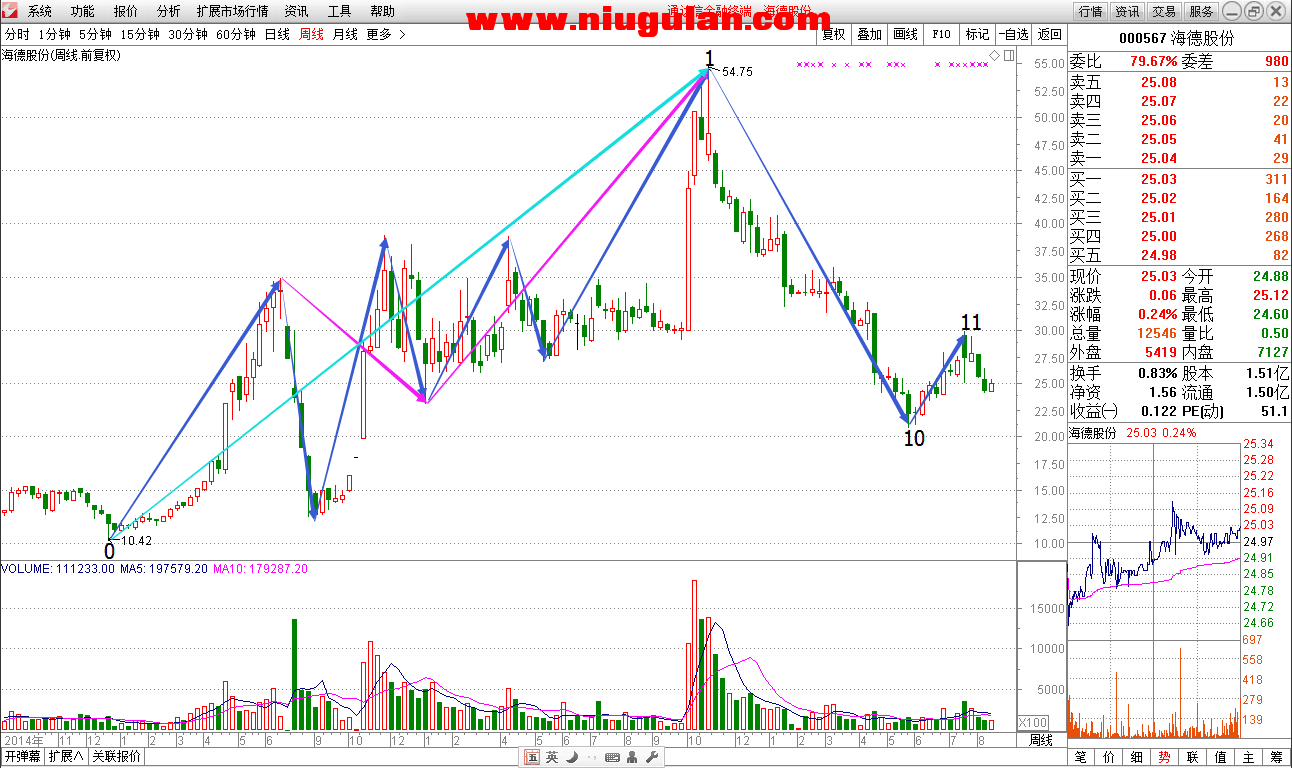Screen dimensions: 1292x768
Task: Open the 功能 menu
Action: (83, 12)
